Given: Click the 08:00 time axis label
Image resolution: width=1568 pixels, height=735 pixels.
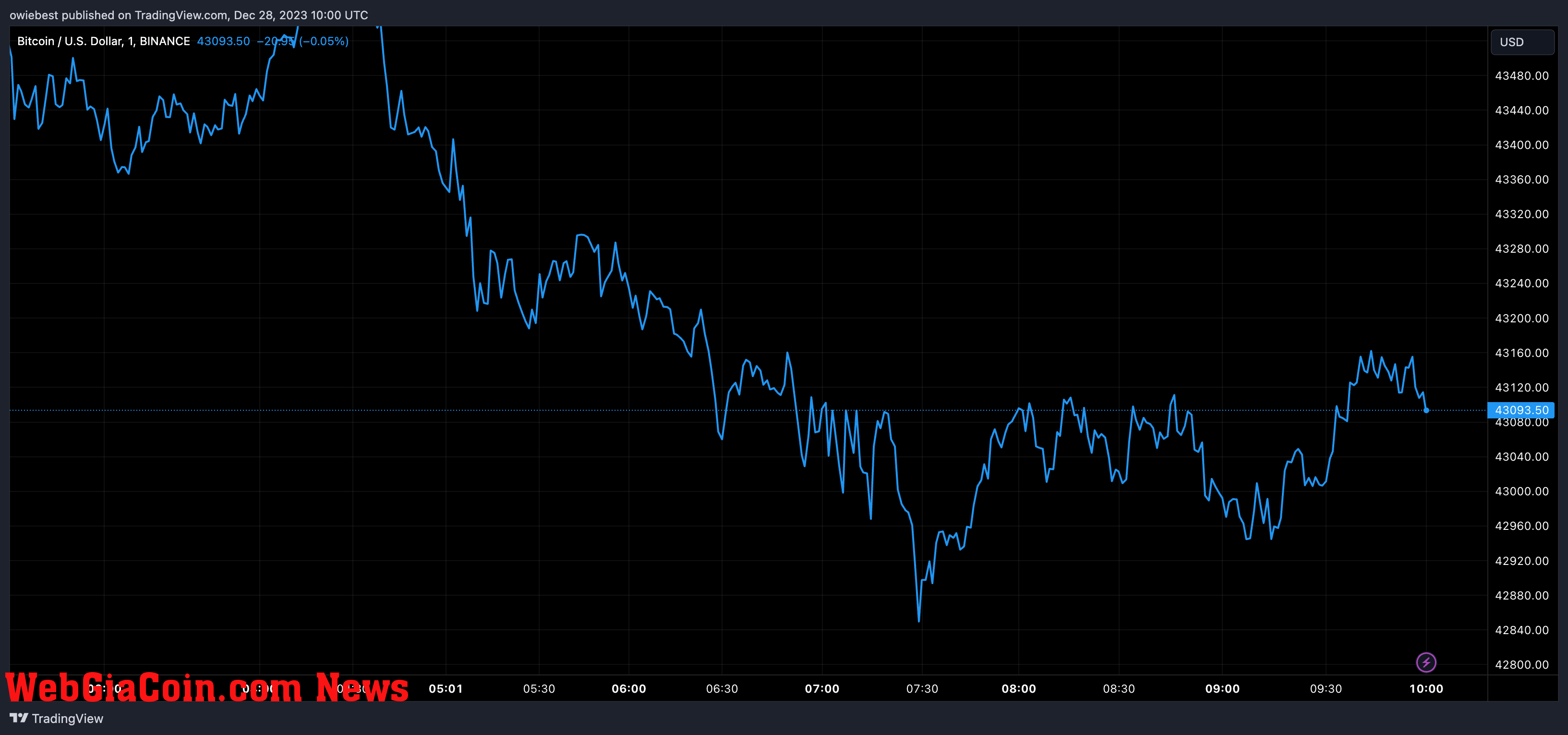Looking at the screenshot, I should pyautogui.click(x=1018, y=689).
